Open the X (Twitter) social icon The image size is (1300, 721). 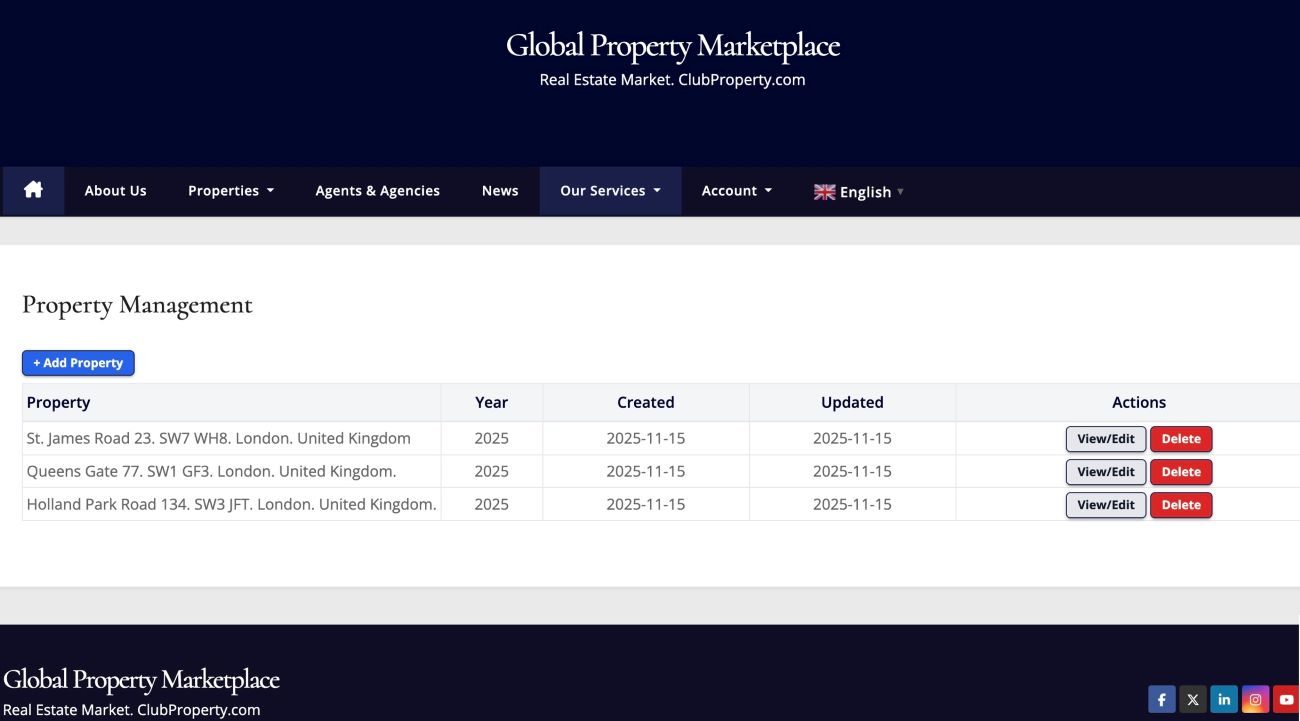1192,699
